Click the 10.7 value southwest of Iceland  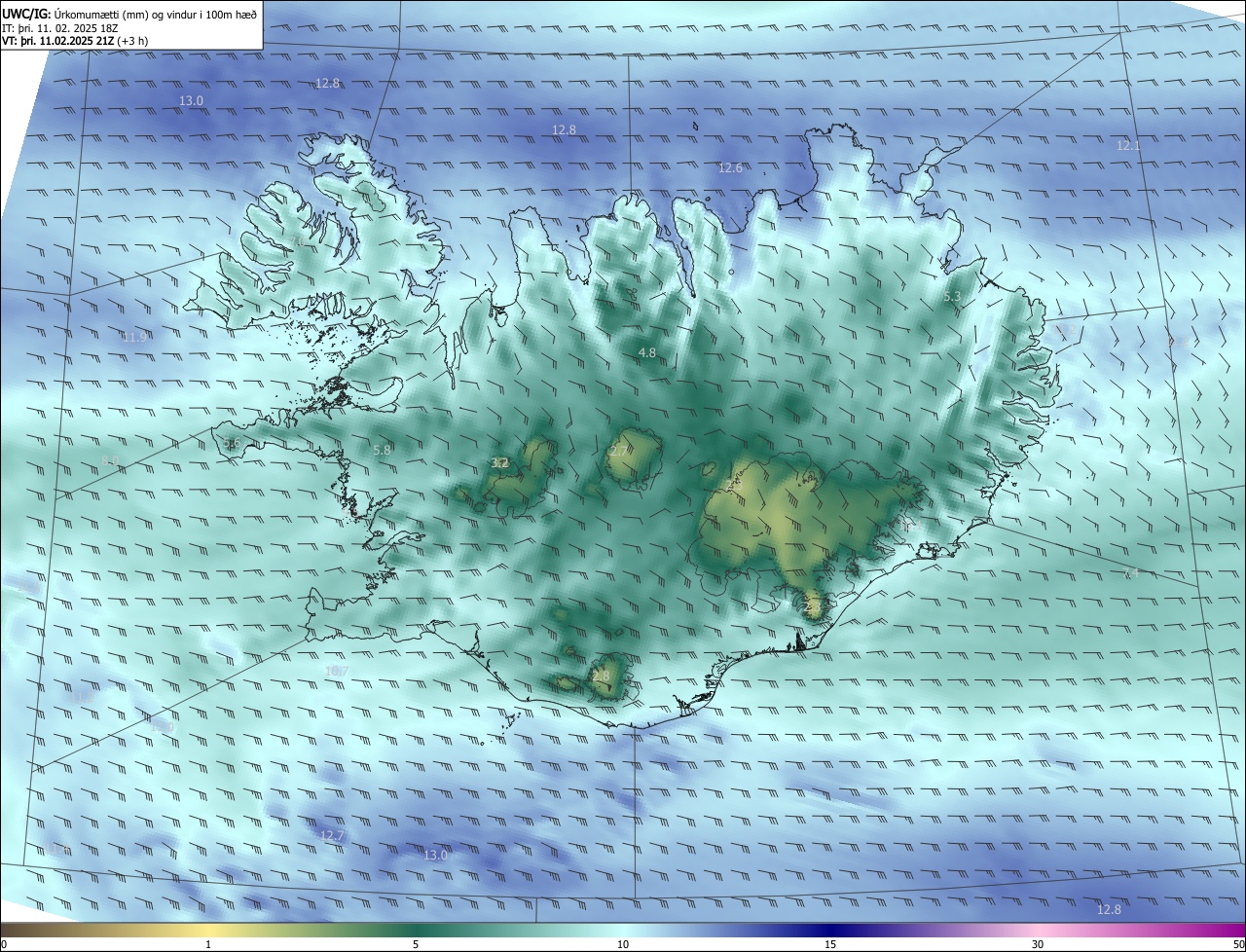coord(336,671)
